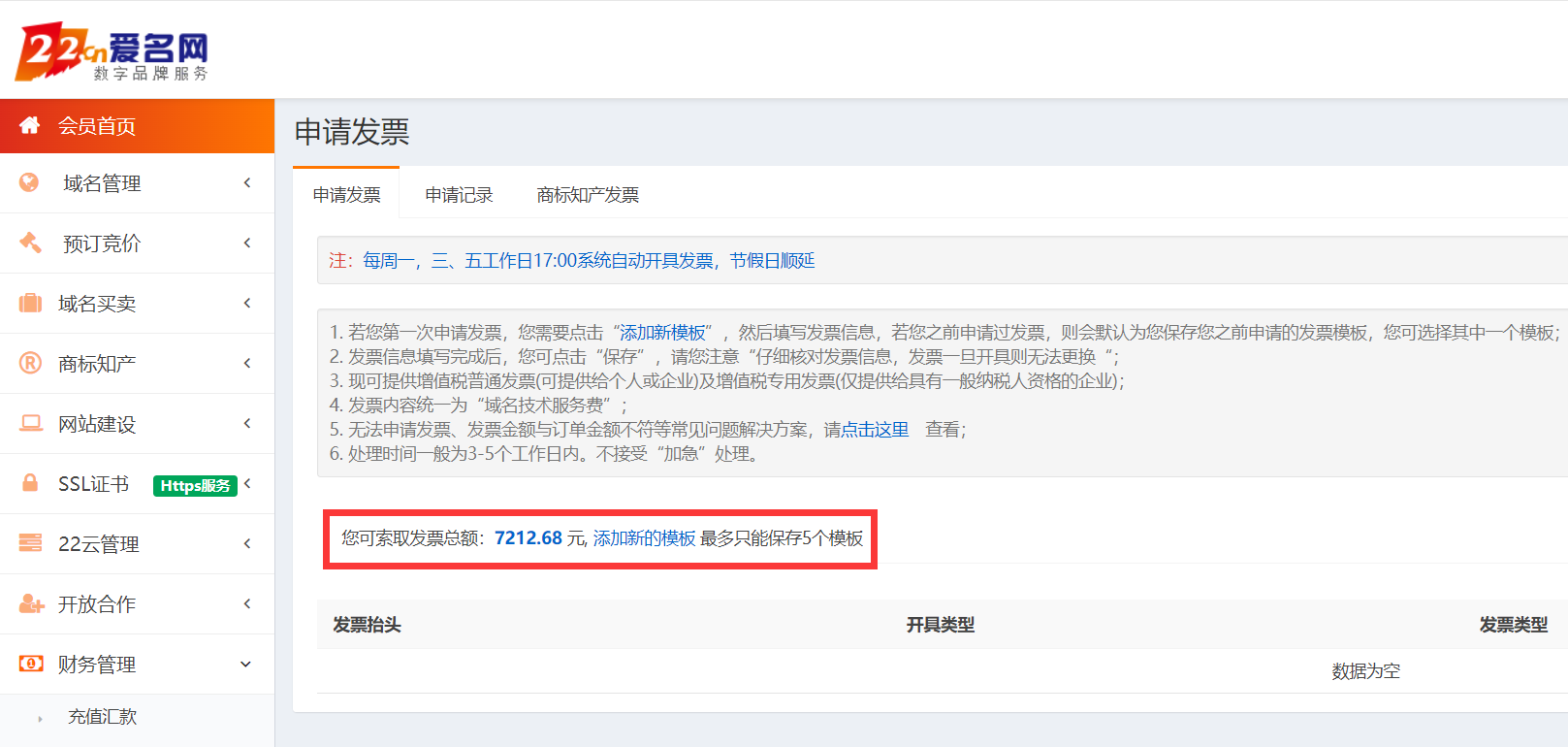The height and width of the screenshot is (747, 1568).
Task: Click the briefcase icon for 域名买卖
Action: pos(30,303)
